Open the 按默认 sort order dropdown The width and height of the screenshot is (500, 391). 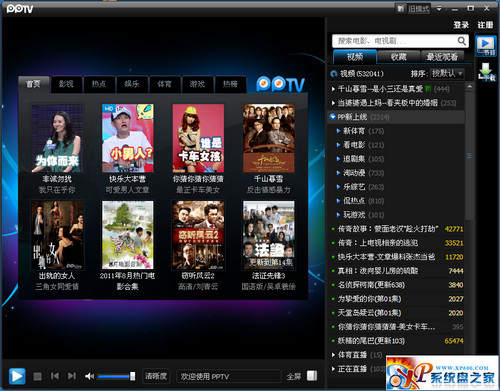click(447, 73)
